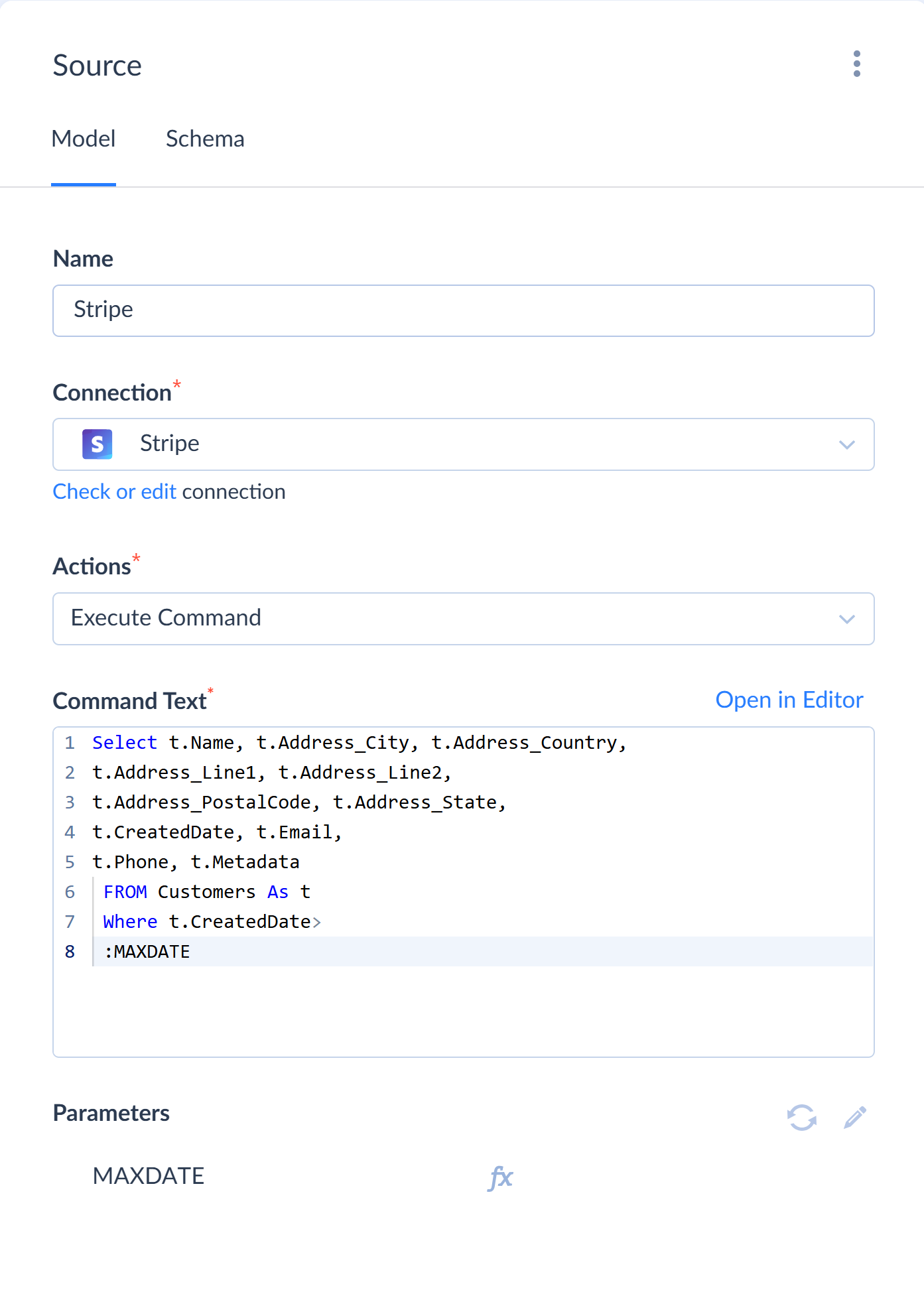924x1294 pixels.
Task: Click the t.Phone, t.Metadata code line
Action: coord(196,862)
